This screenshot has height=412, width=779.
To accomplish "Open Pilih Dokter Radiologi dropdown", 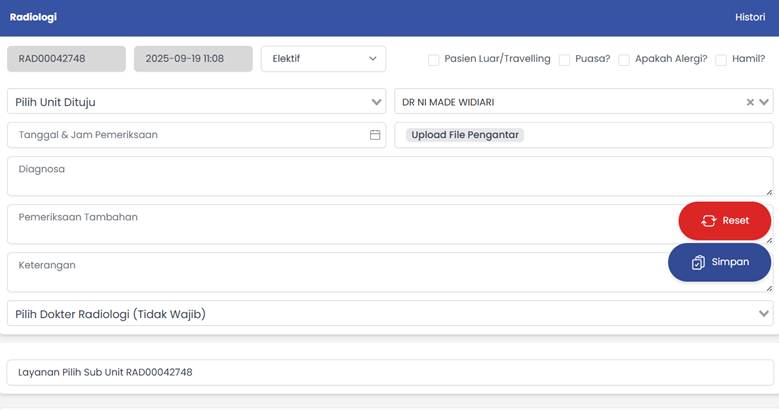I will 389,314.
